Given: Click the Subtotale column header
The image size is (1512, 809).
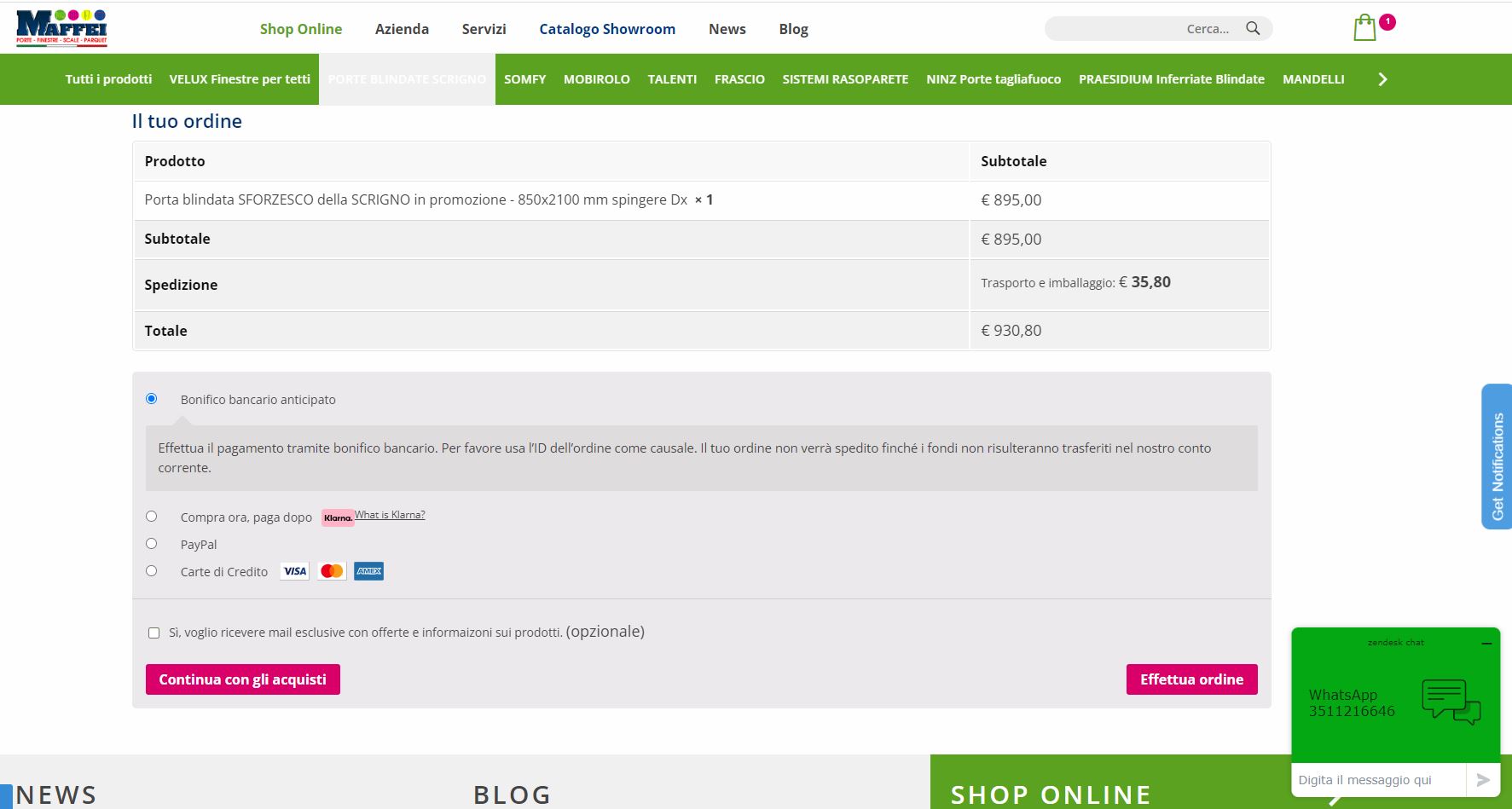Looking at the screenshot, I should point(1014,161).
